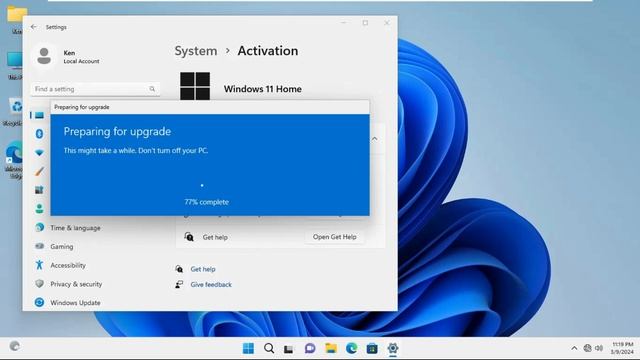The width and height of the screenshot is (640, 360).
Task: Click the Windows logo beside Windows 11 Home
Action: click(x=195, y=86)
